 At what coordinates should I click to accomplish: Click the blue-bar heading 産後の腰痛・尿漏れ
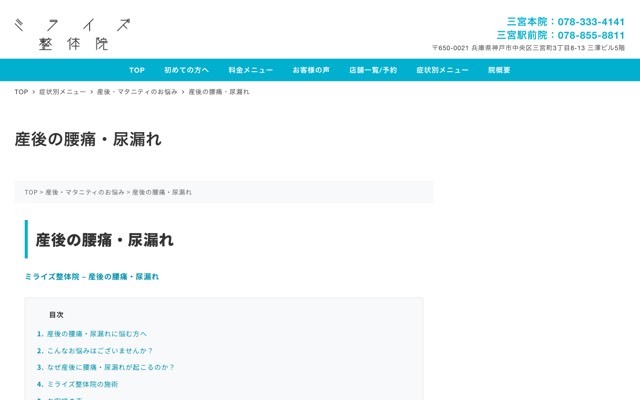click(104, 240)
